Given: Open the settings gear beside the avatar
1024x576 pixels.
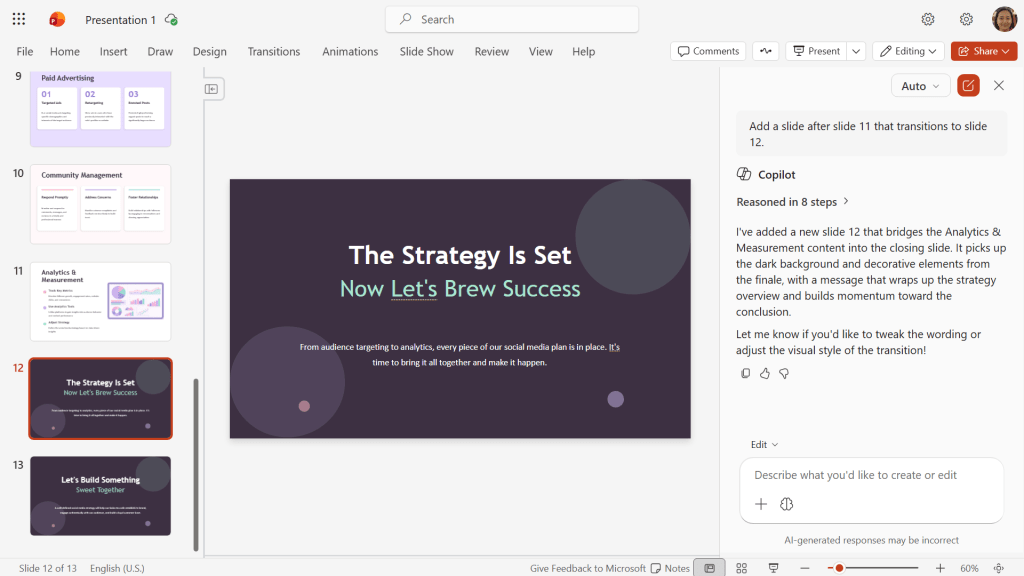Looking at the screenshot, I should pyautogui.click(x=967, y=20).
